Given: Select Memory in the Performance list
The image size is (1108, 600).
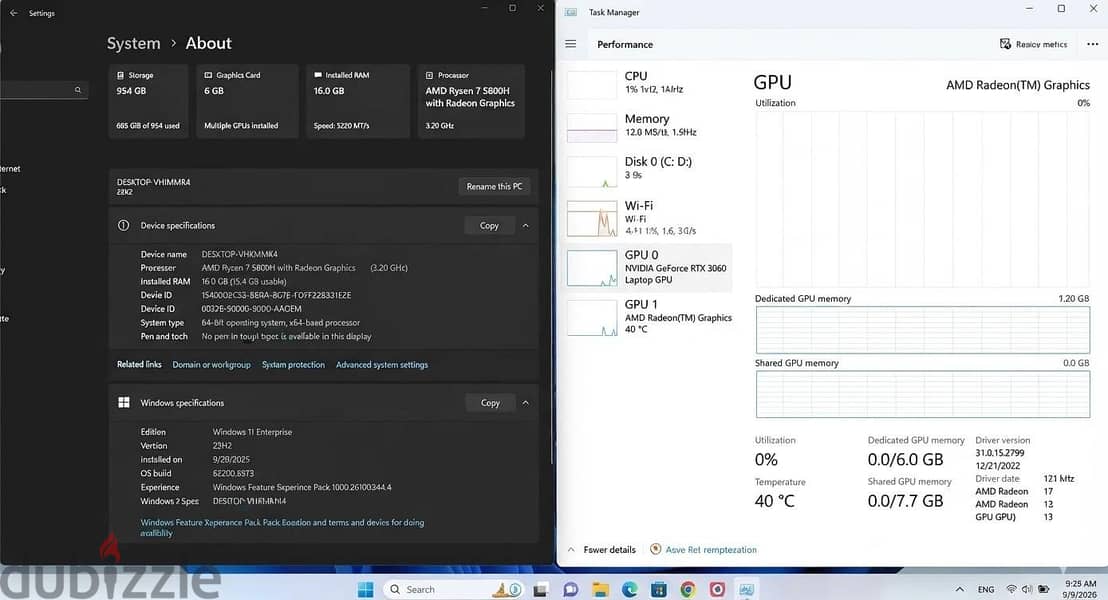Looking at the screenshot, I should tap(648, 126).
